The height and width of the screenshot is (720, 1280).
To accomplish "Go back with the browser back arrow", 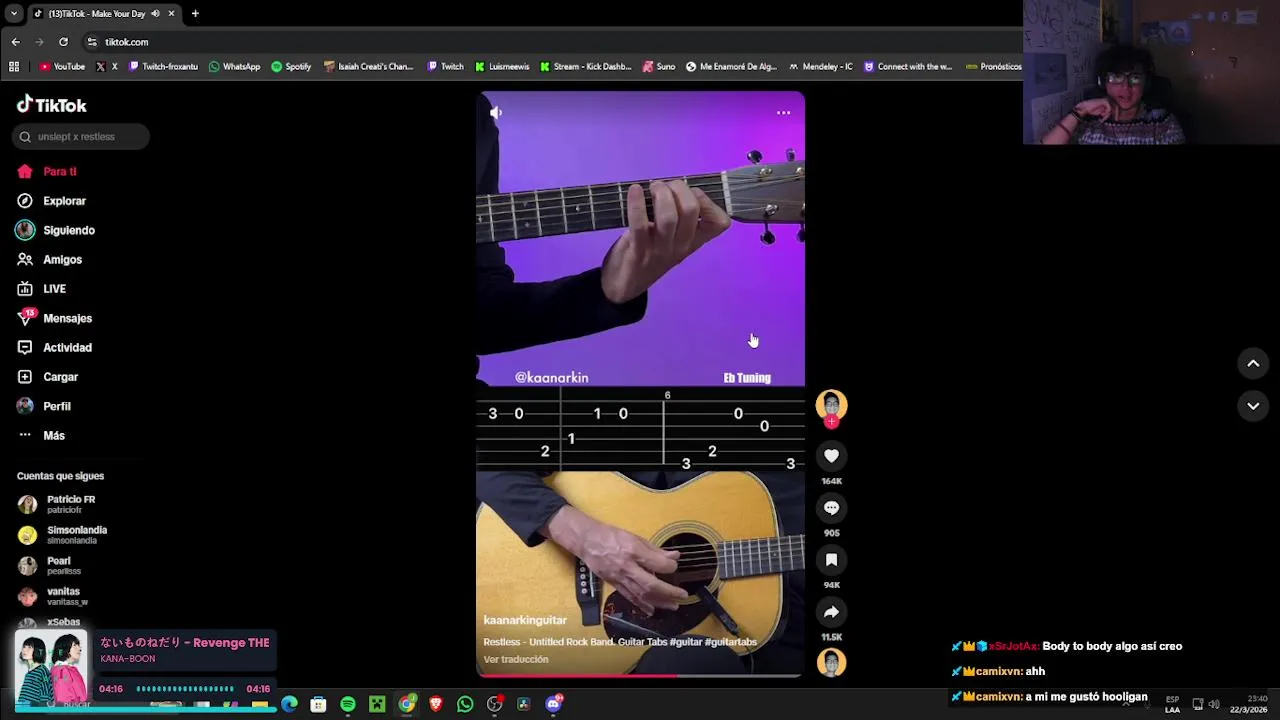I will pos(15,42).
